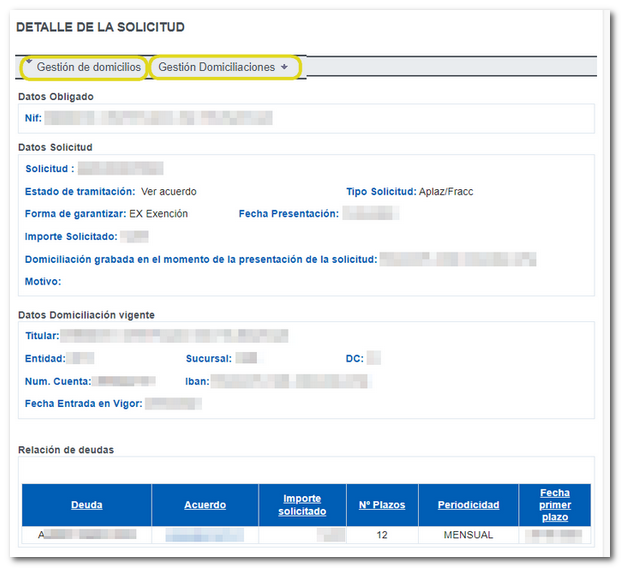Click the Fecha Entrada en Vigor value

(x=173, y=403)
